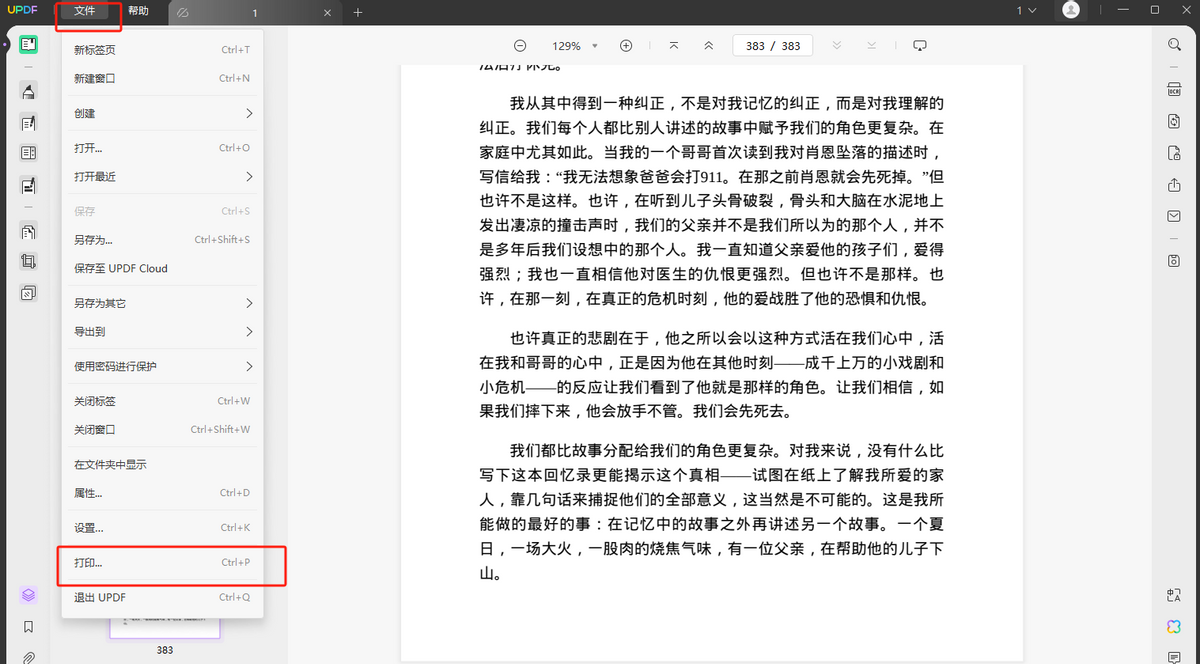Start slideshow presentation mode icon
1200x664 pixels.
(x=921, y=46)
